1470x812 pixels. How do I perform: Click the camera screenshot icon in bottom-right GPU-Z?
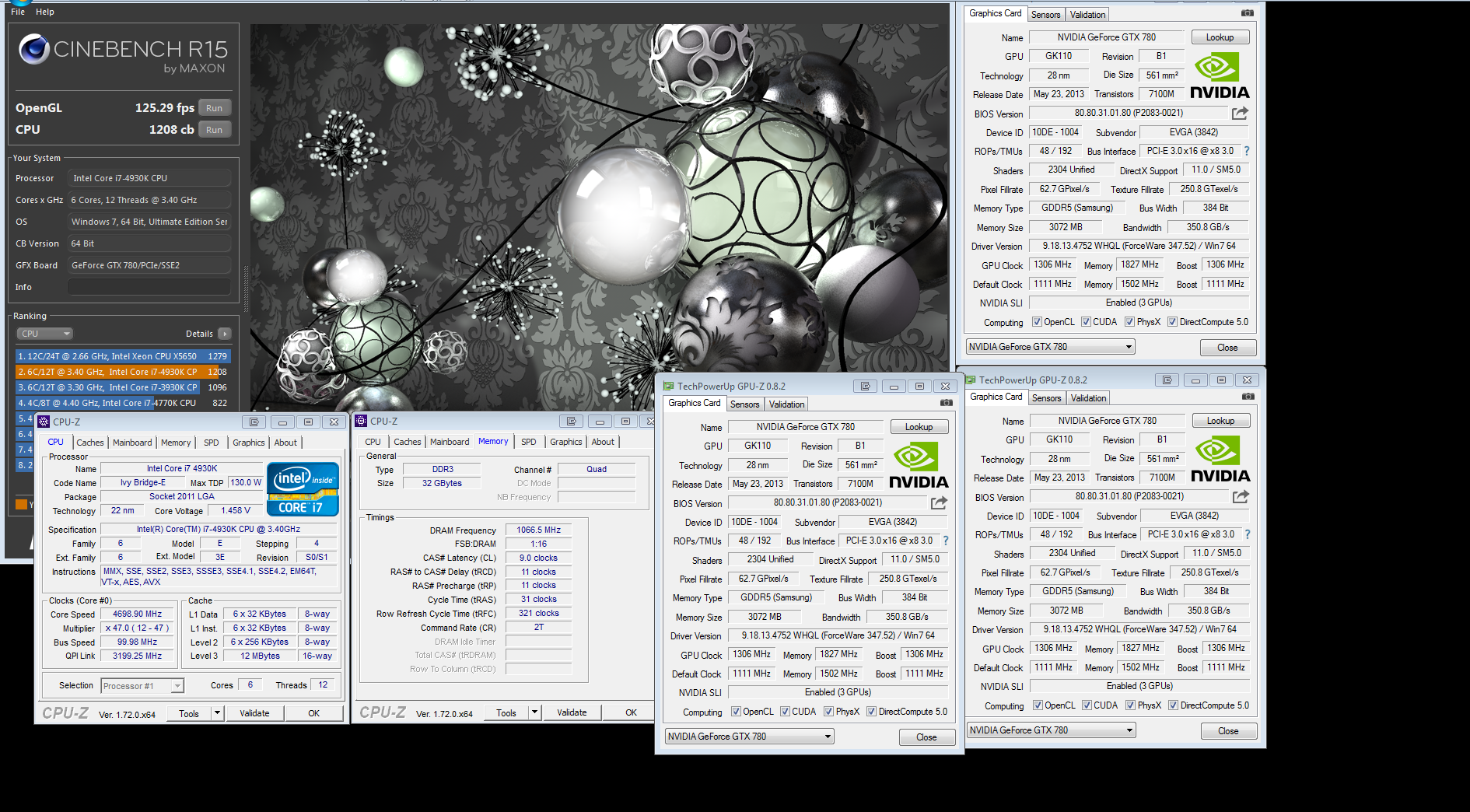[x=1248, y=397]
